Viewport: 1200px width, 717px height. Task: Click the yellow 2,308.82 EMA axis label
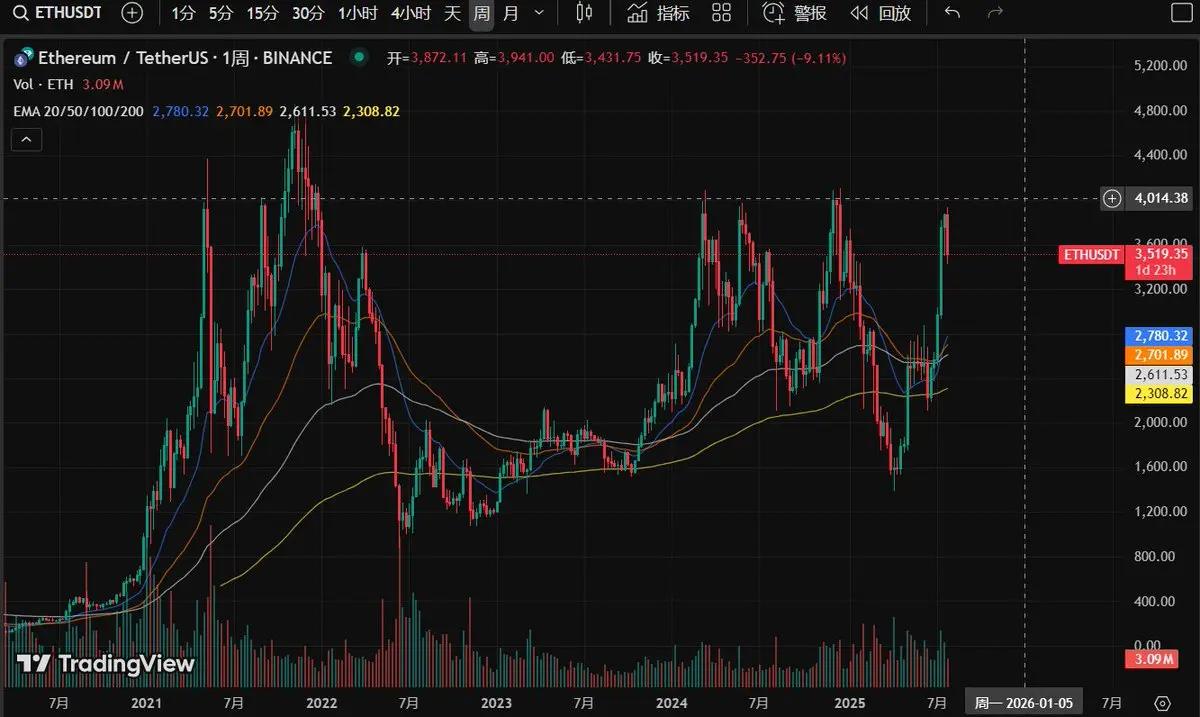[1160, 394]
